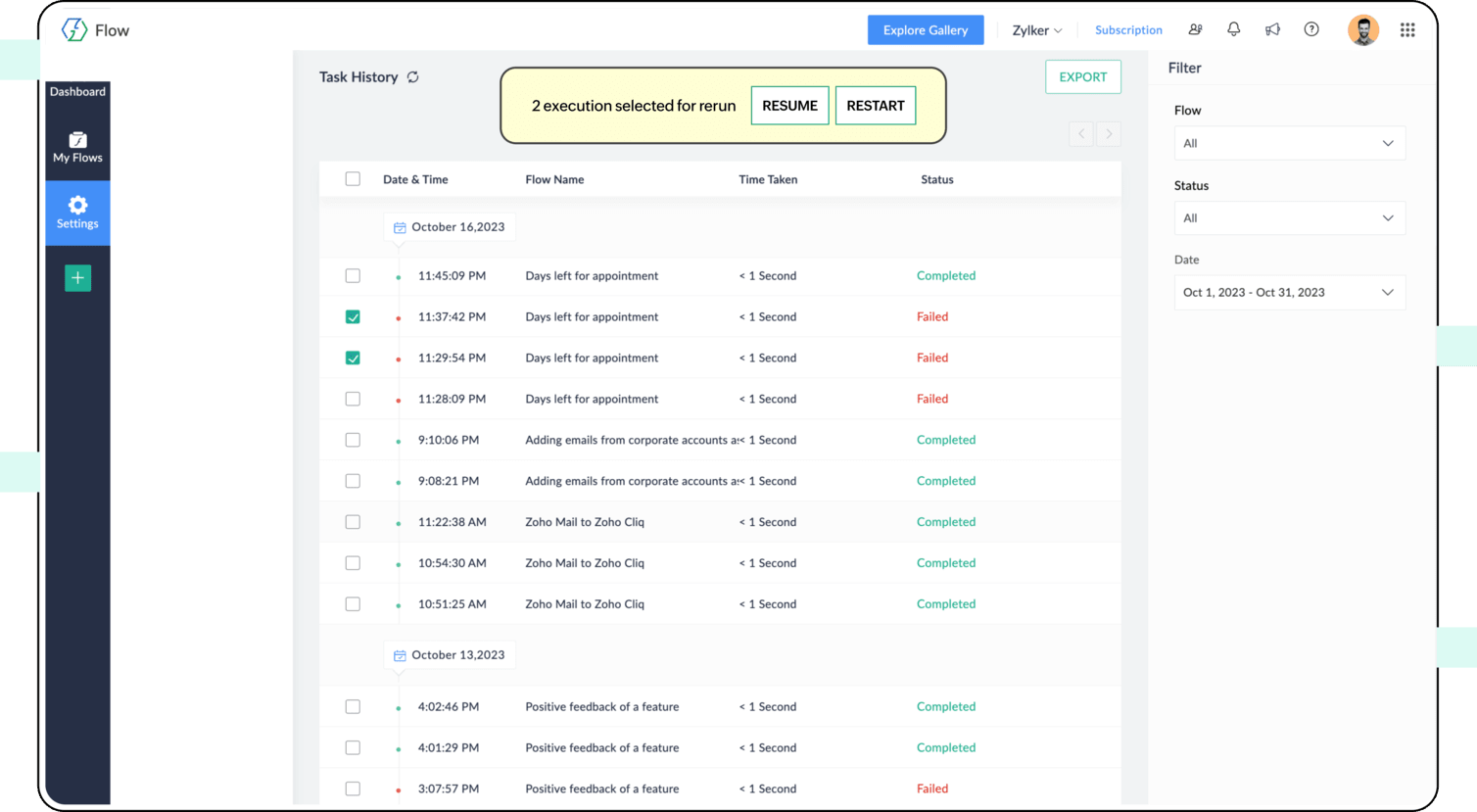Open the date range dropdown Oct 1 - Oct 31
This screenshot has height=812, width=1477.
[x=1289, y=293]
